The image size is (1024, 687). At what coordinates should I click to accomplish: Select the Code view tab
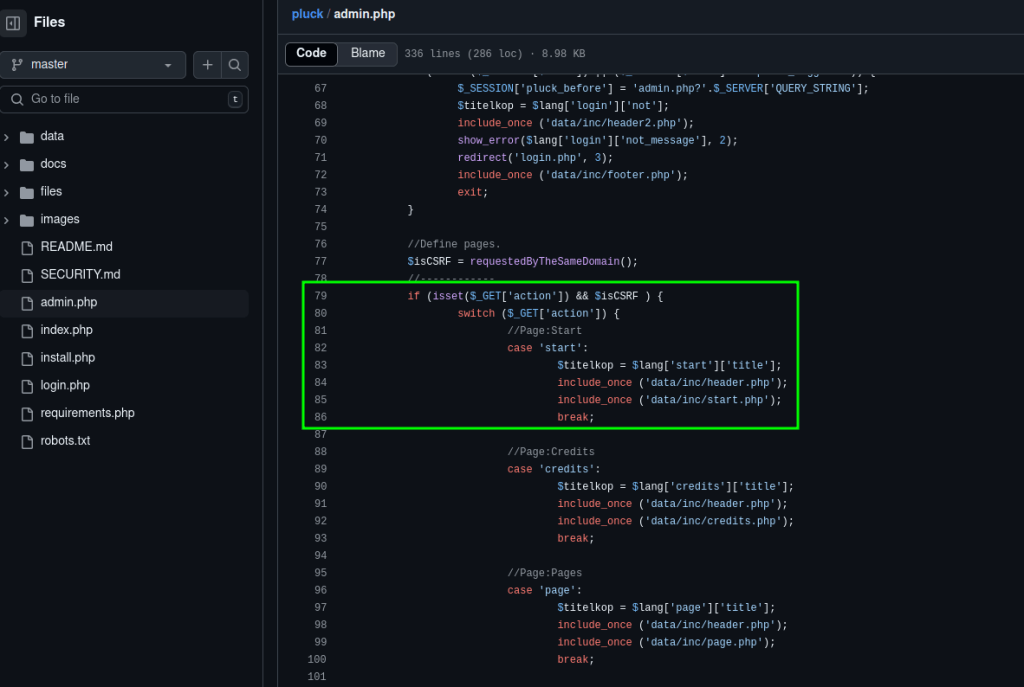311,53
